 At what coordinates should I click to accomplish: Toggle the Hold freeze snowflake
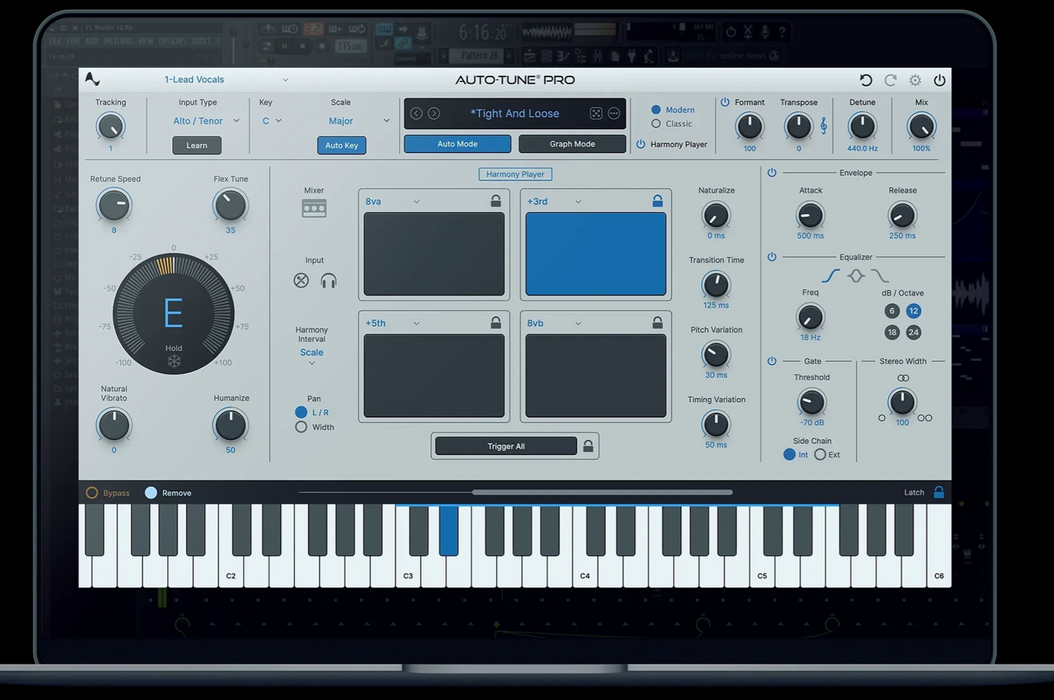click(173, 362)
